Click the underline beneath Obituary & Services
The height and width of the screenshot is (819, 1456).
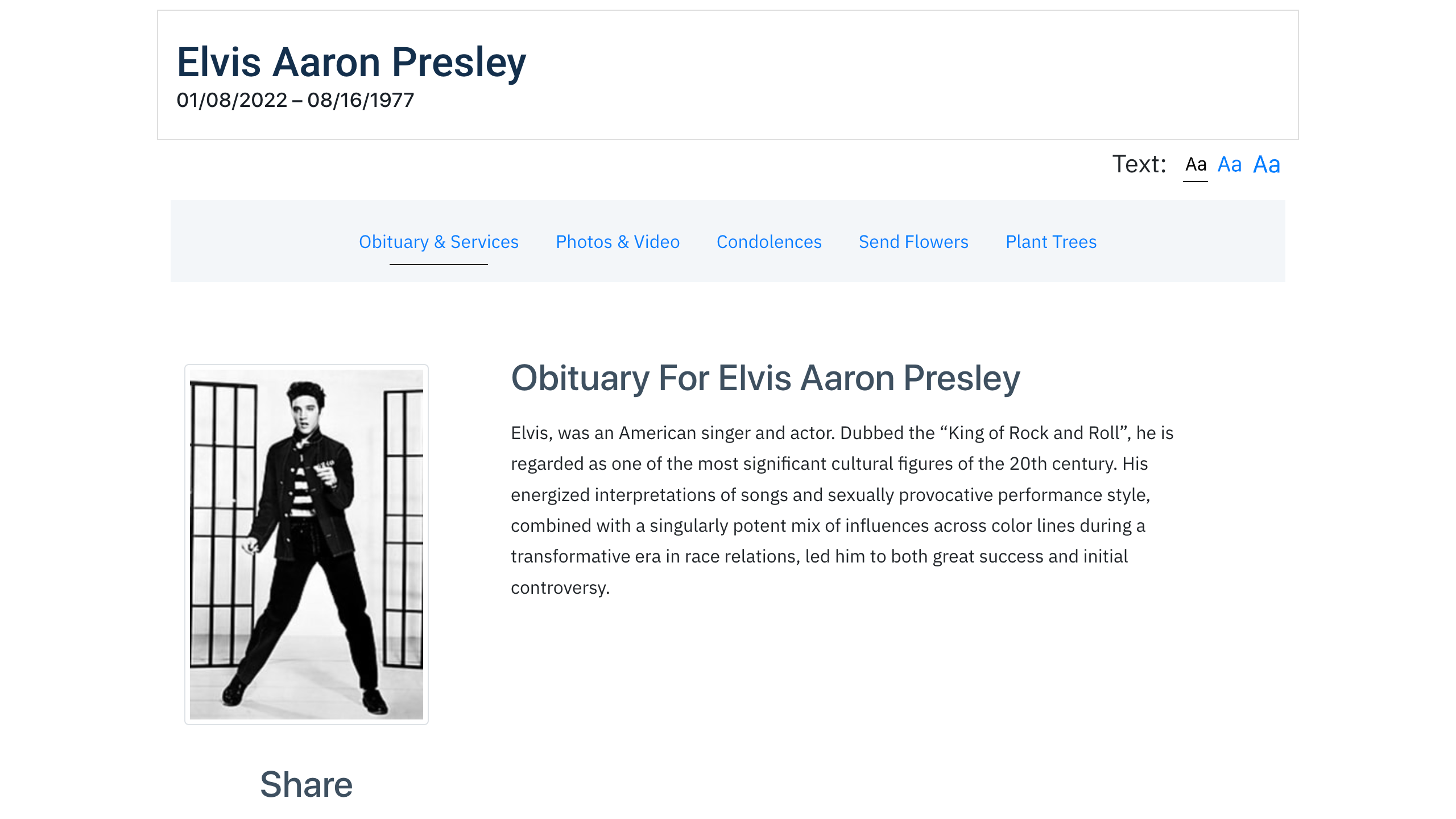coord(439,264)
